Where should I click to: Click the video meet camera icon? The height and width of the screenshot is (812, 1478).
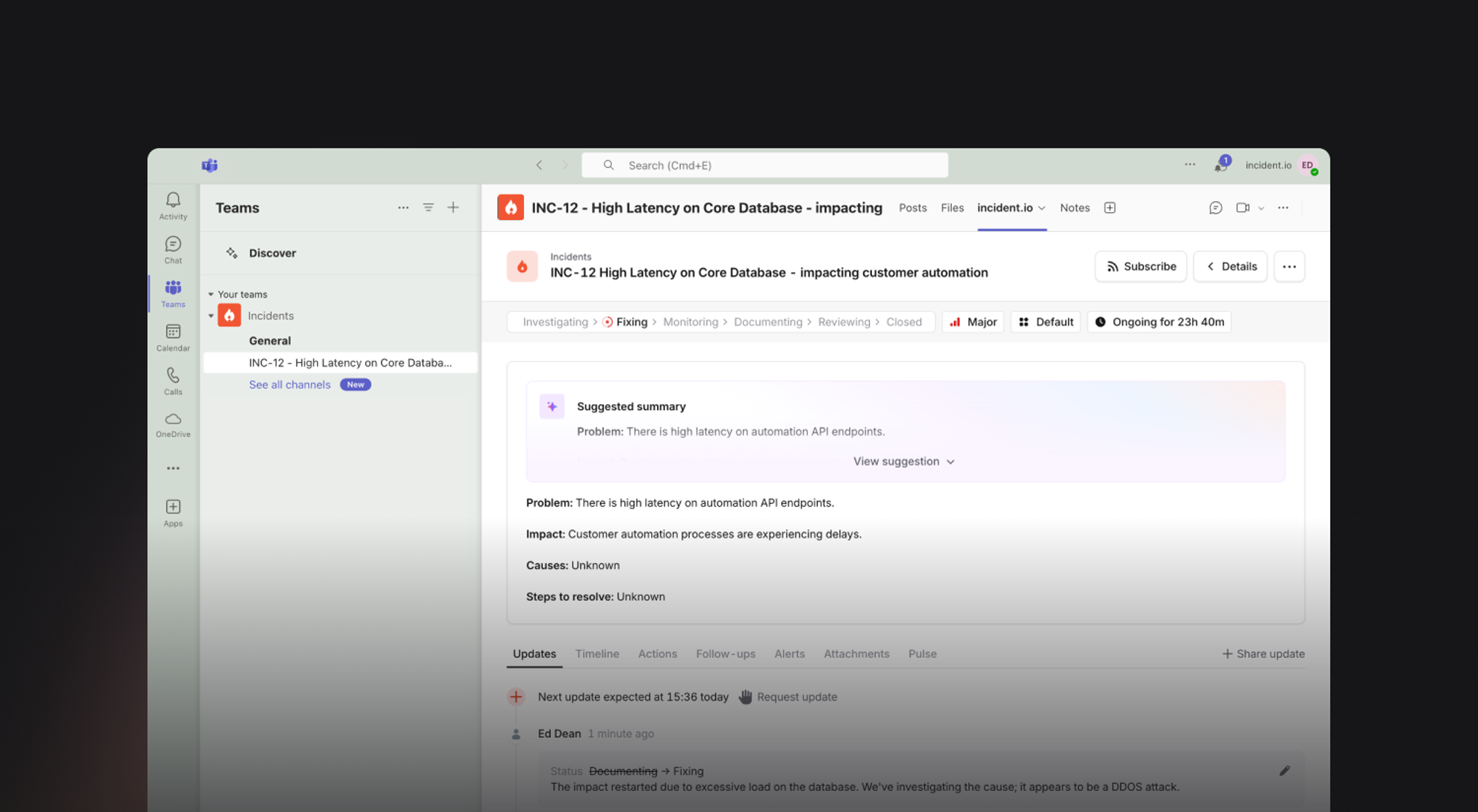(1242, 208)
